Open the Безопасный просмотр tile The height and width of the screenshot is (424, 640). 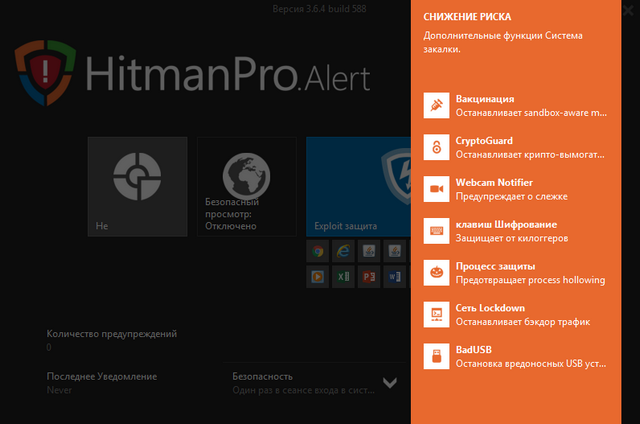point(246,187)
